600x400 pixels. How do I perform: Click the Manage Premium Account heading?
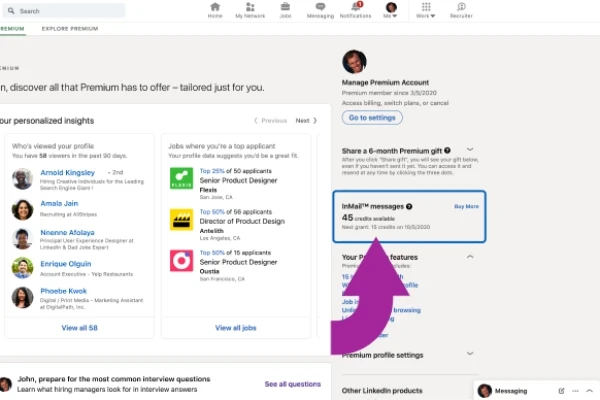[385, 82]
